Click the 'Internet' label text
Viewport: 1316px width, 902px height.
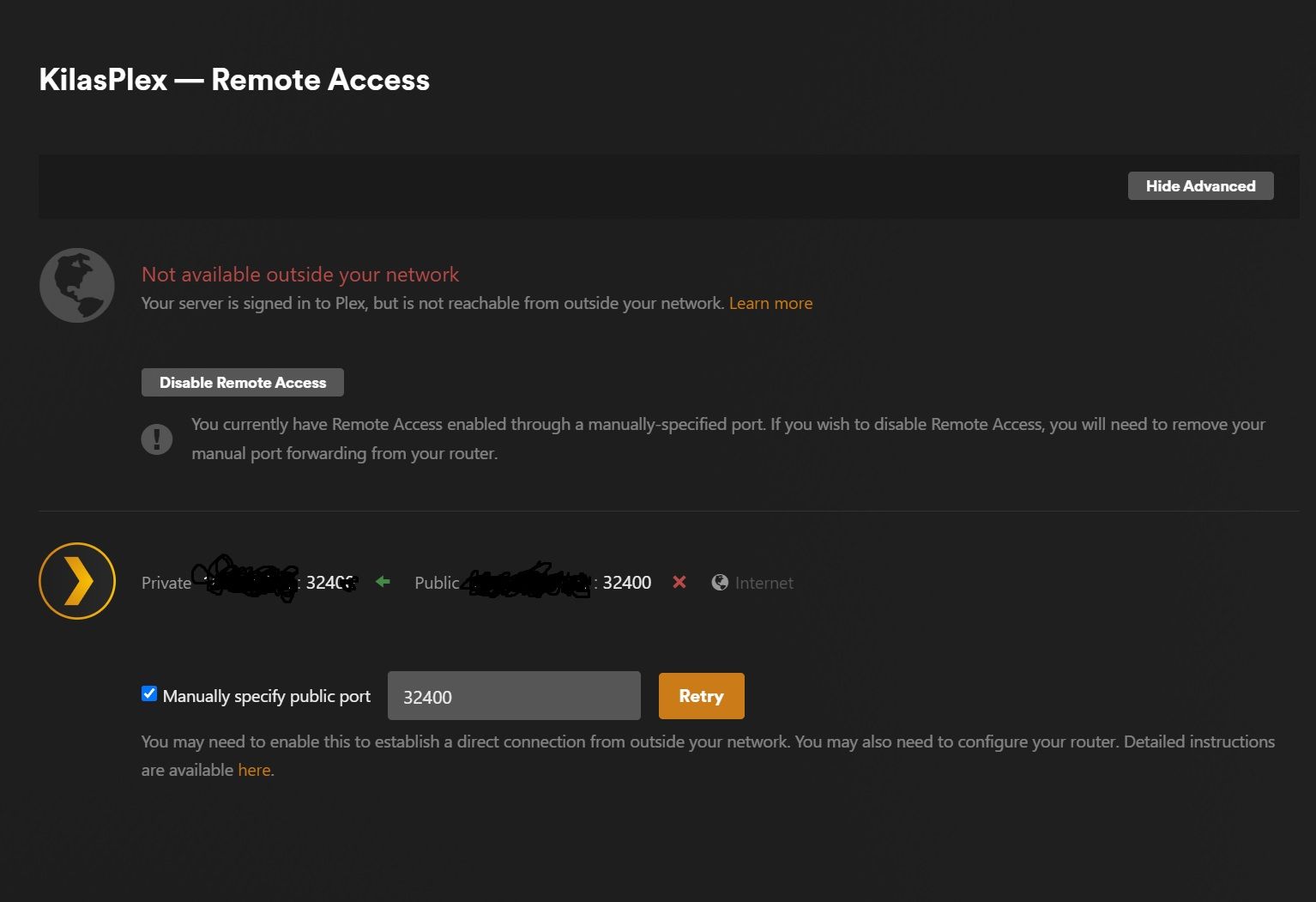764,583
